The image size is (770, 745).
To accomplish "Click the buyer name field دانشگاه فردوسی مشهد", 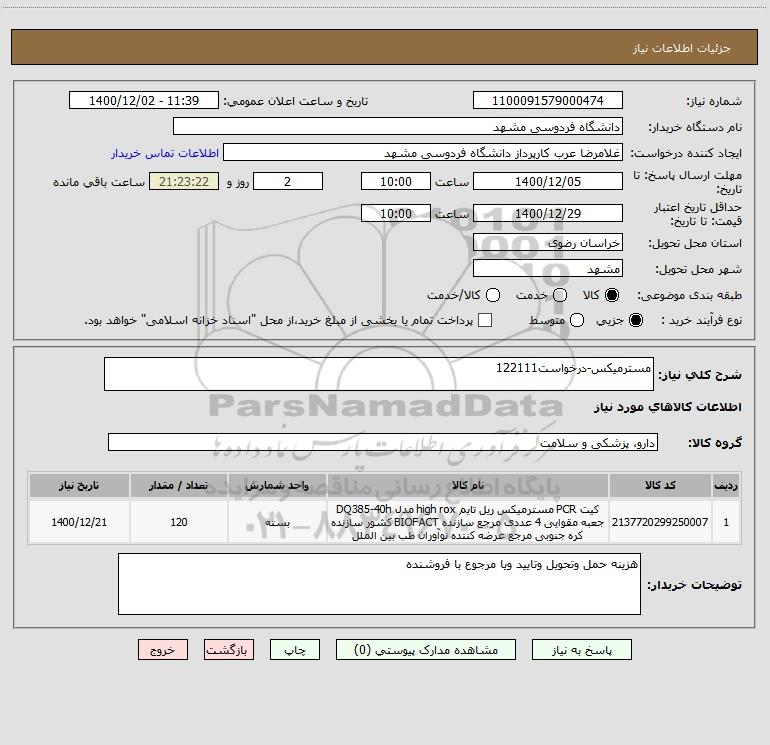I will pyautogui.click(x=398, y=126).
